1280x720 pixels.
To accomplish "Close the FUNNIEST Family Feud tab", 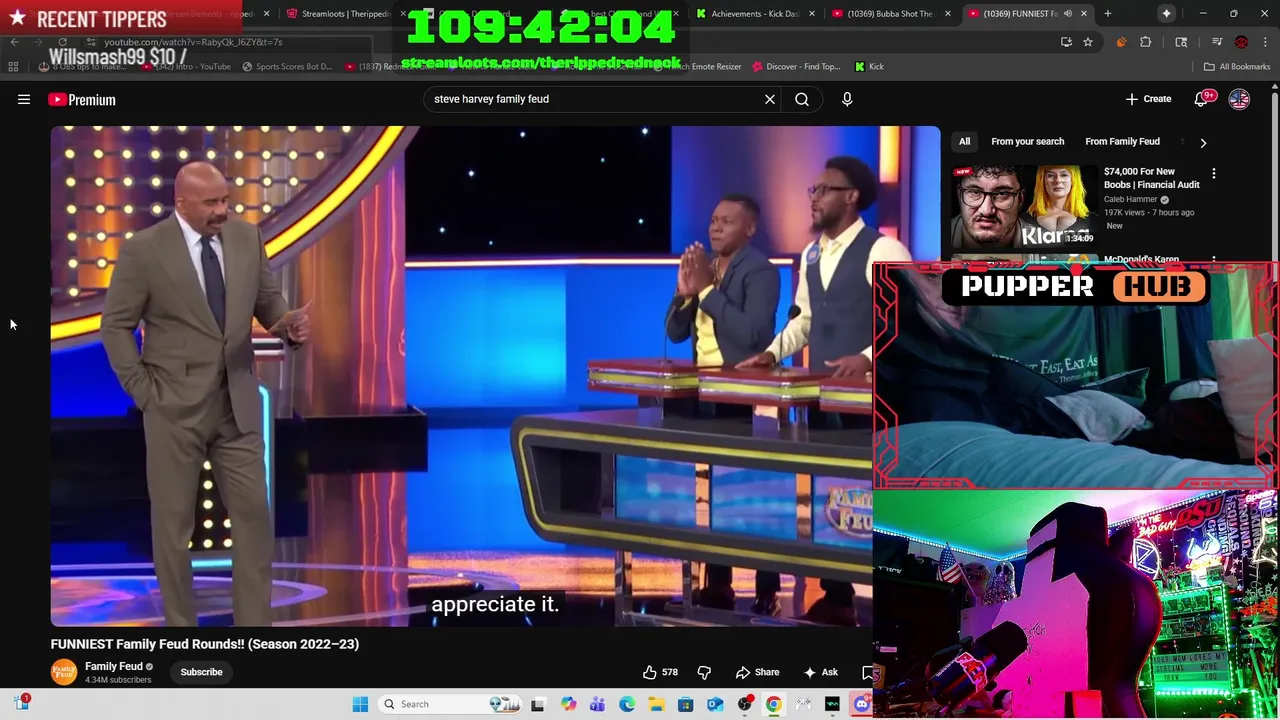I will click(1084, 14).
